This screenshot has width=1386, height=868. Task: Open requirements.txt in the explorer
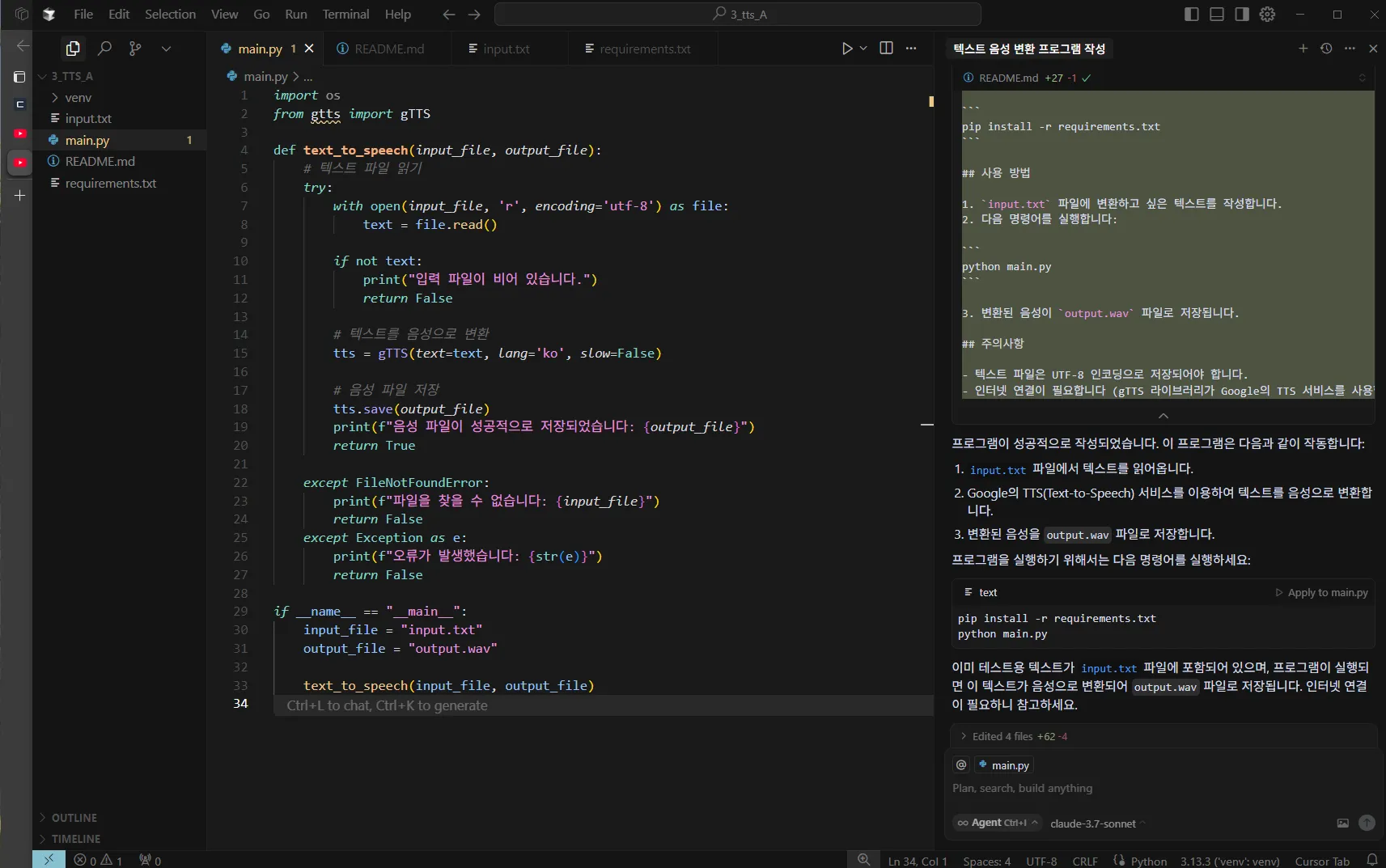click(120, 183)
